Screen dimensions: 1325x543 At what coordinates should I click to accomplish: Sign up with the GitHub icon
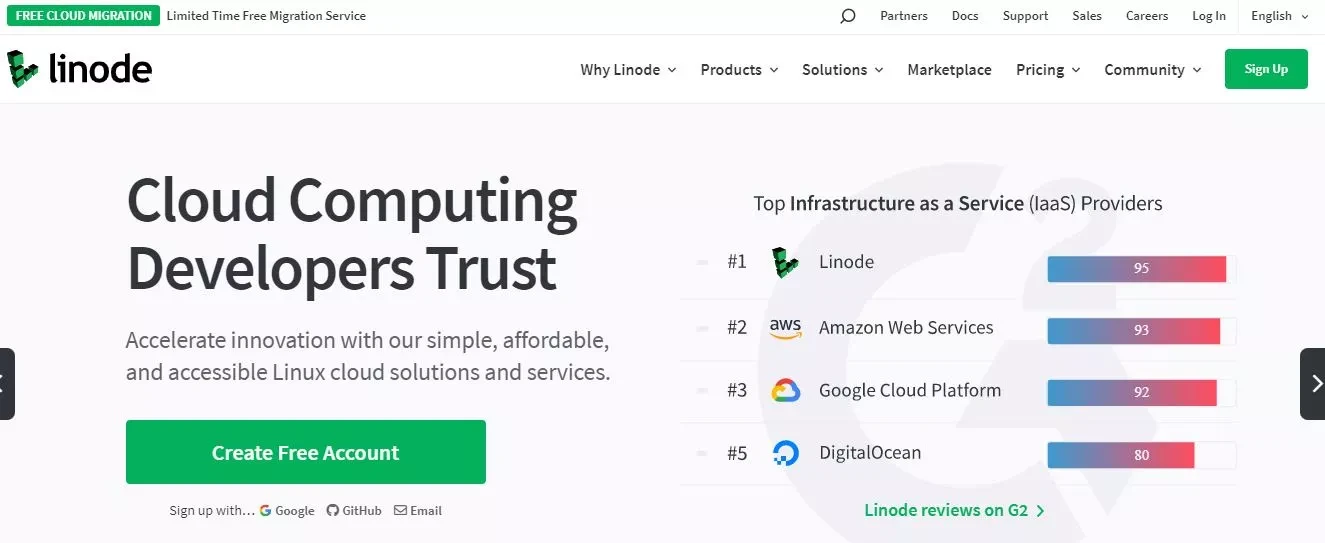click(333, 510)
